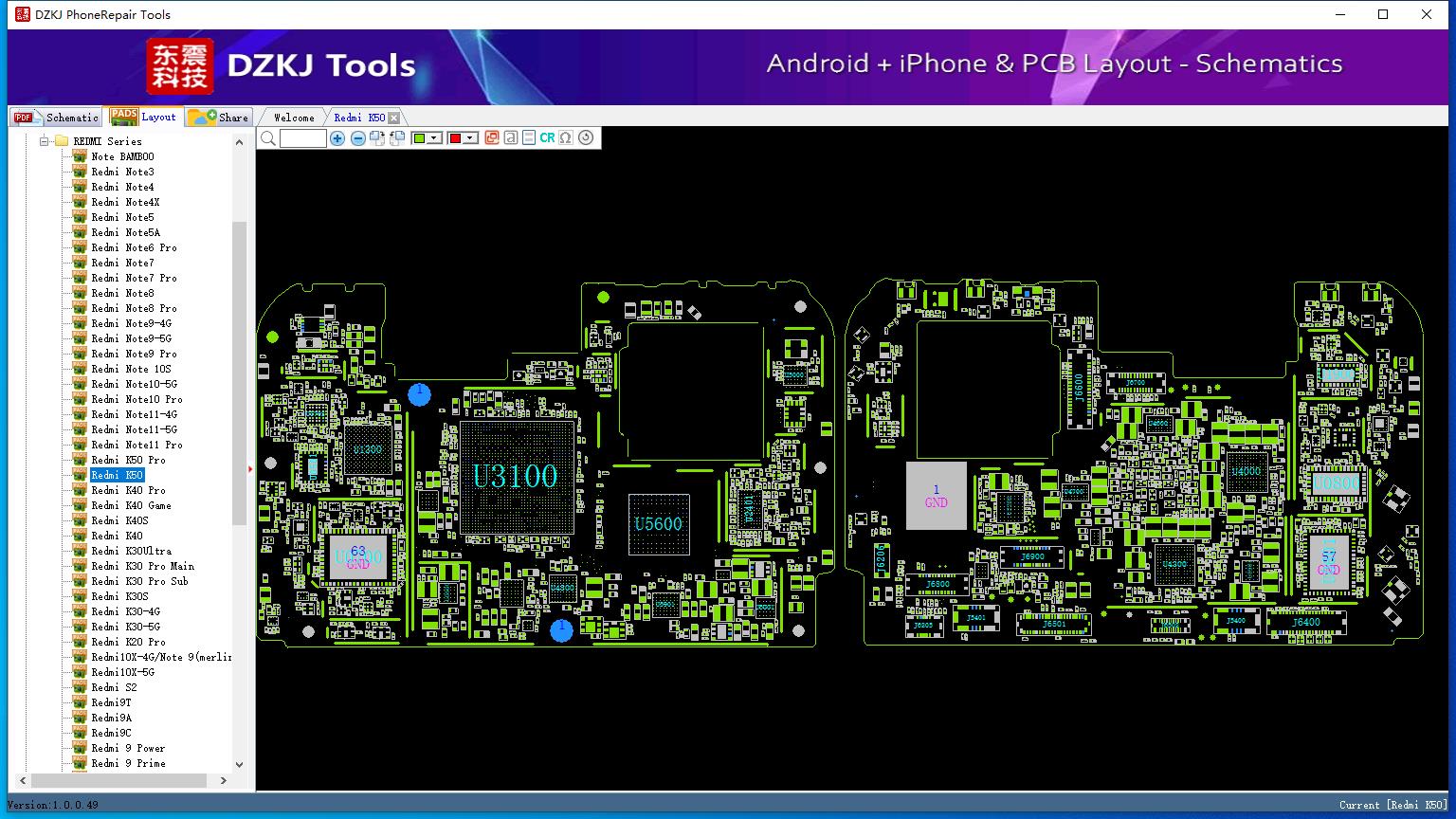The width and height of the screenshot is (1456, 819).
Task: Open Redmi K40 Game entry
Action: tap(131, 505)
